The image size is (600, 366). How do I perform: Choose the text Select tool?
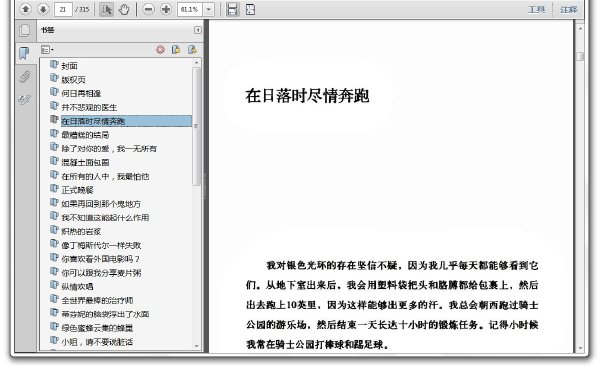click(106, 9)
